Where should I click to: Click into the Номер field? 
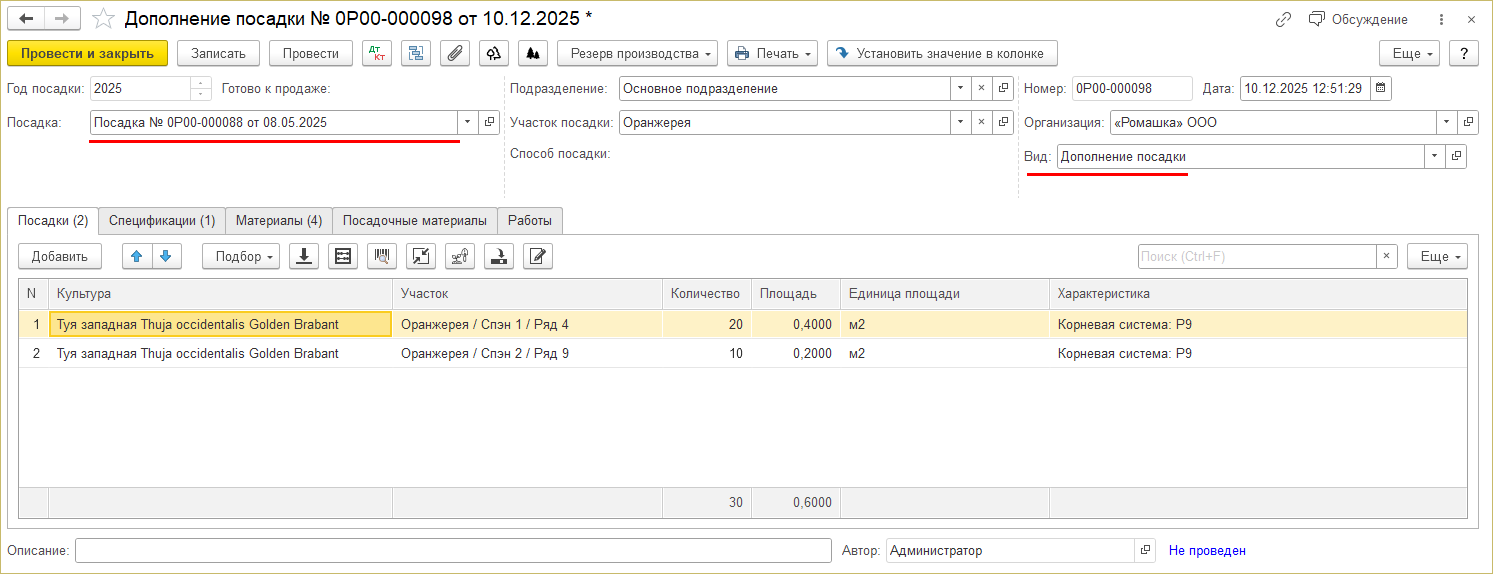(1132, 88)
